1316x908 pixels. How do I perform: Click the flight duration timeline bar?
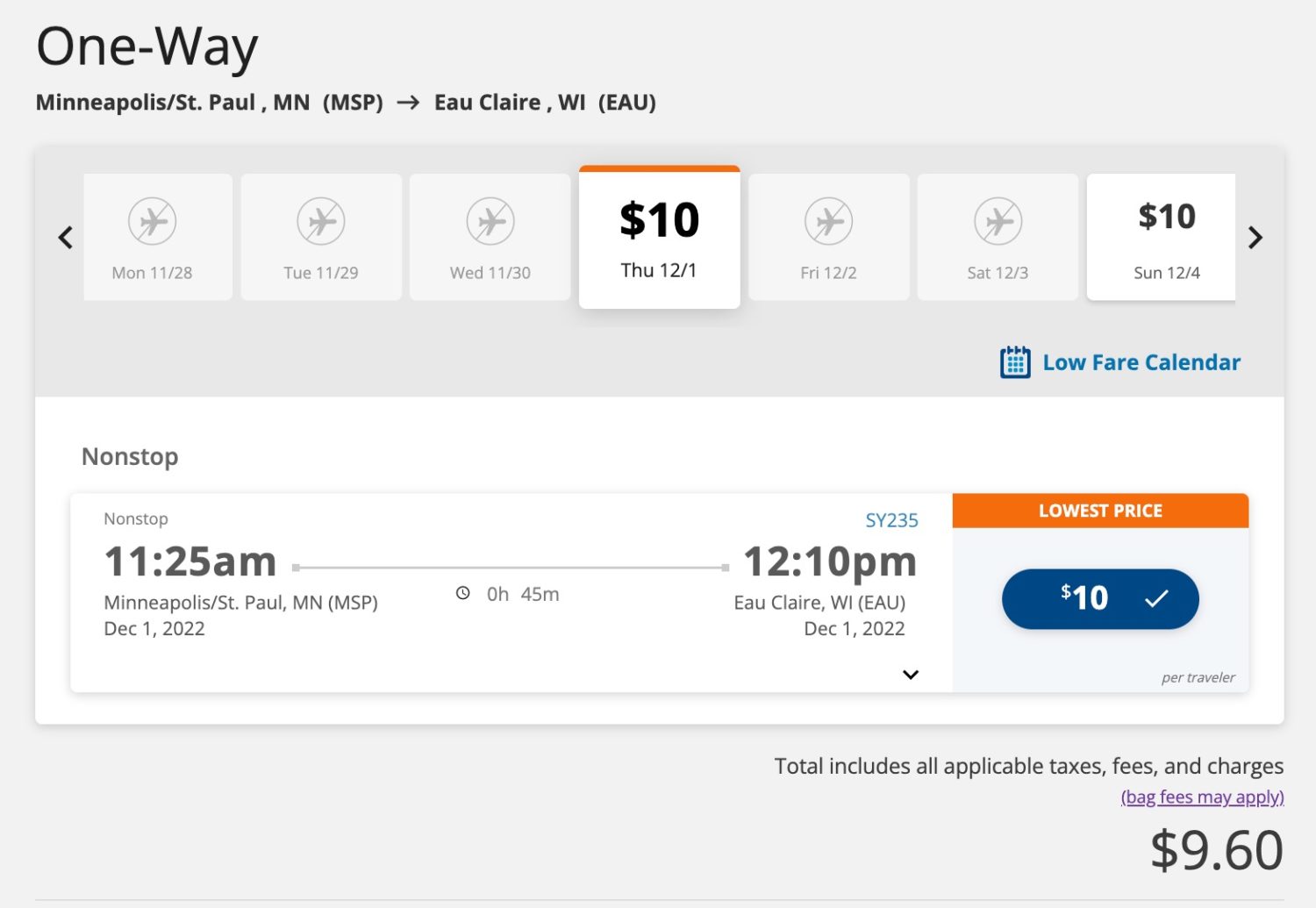click(x=509, y=567)
